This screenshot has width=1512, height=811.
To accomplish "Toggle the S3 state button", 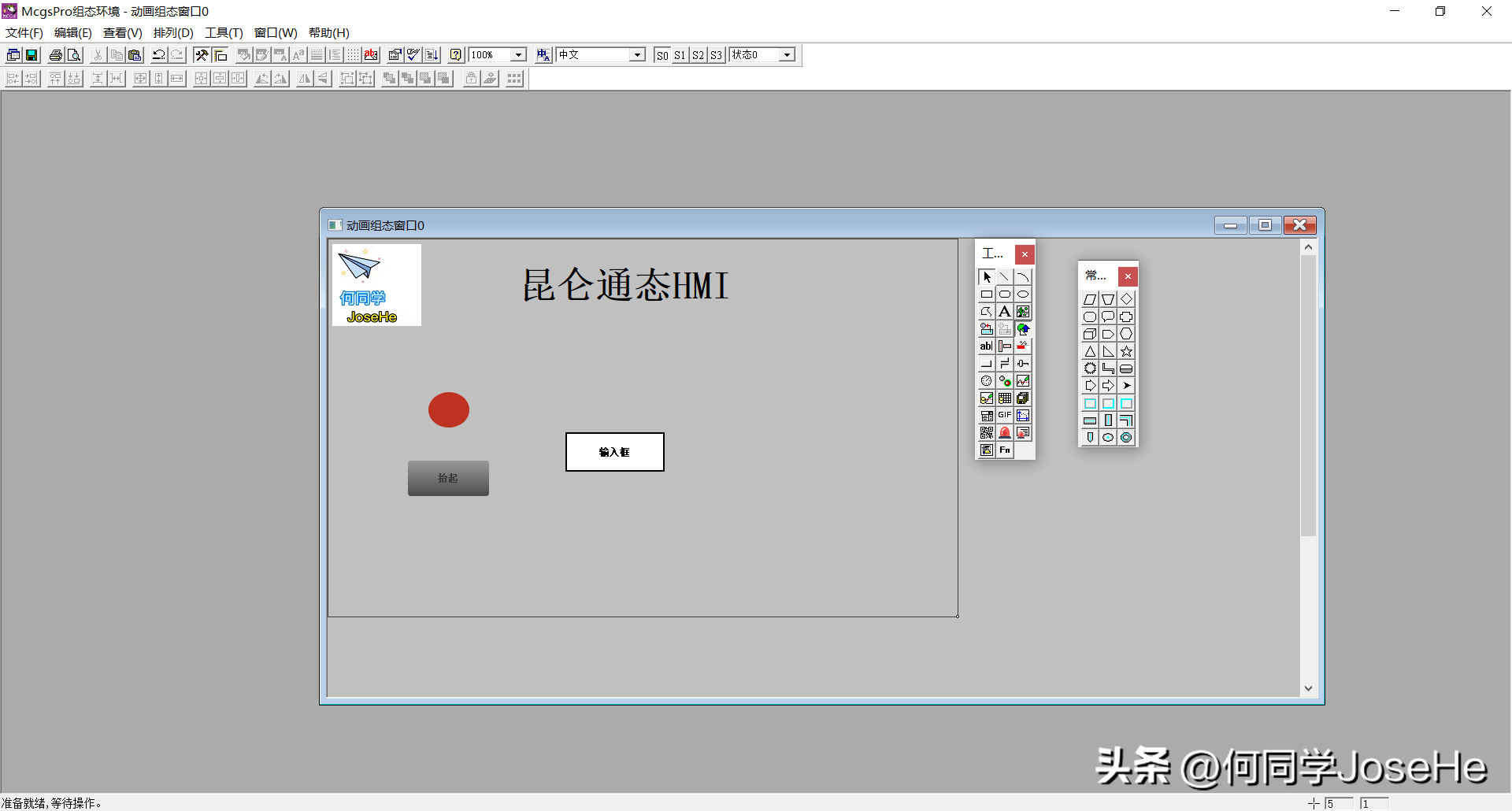I will [x=716, y=55].
